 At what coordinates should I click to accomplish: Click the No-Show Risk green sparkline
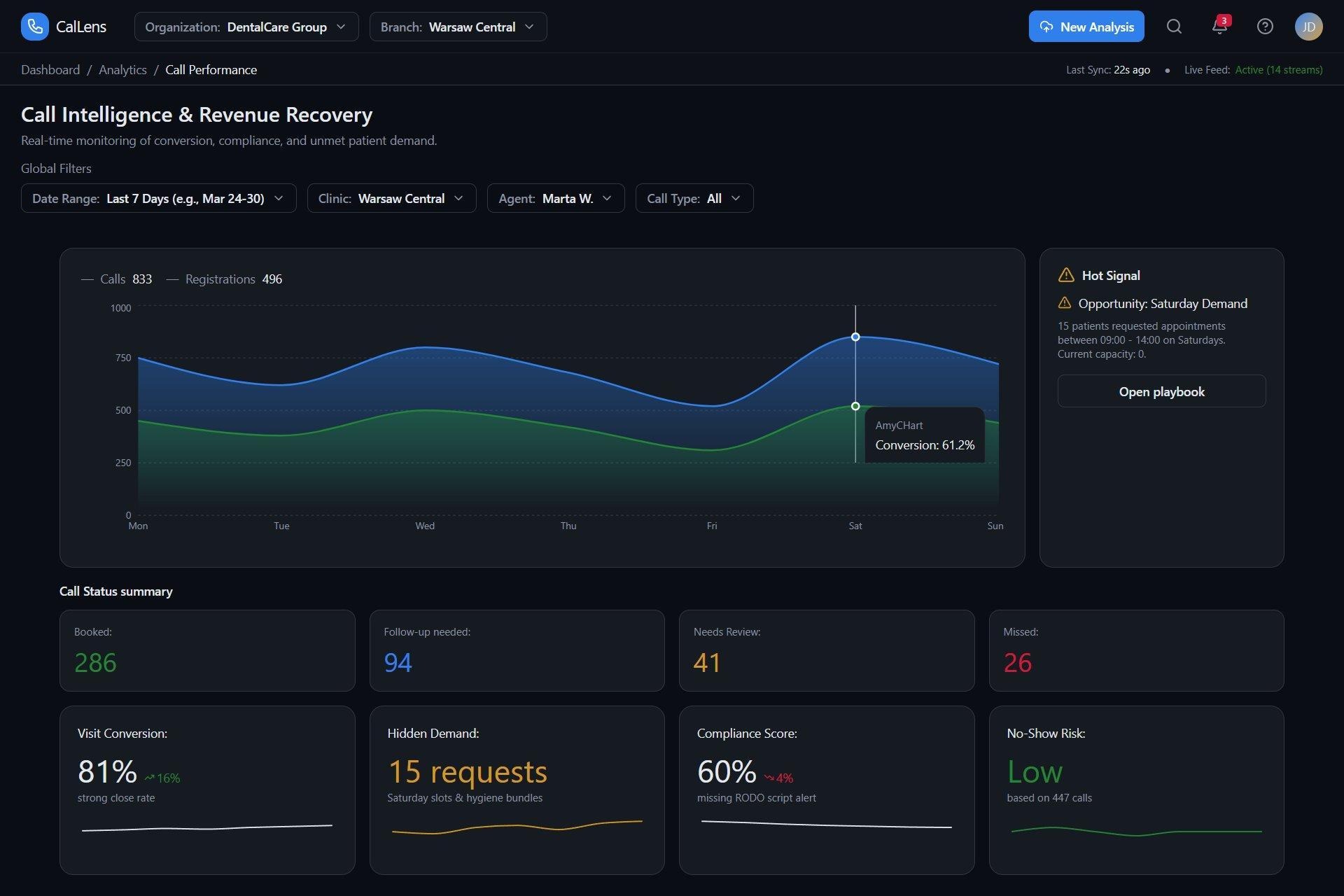pos(1136,831)
